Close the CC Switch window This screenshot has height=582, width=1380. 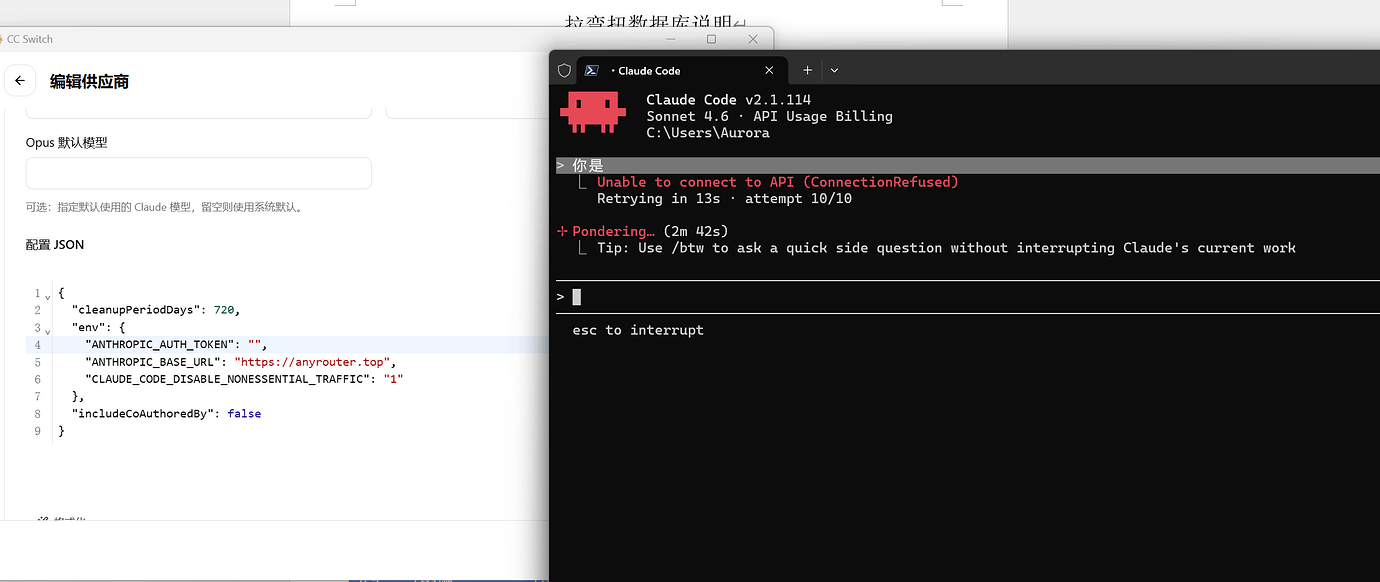[x=753, y=39]
